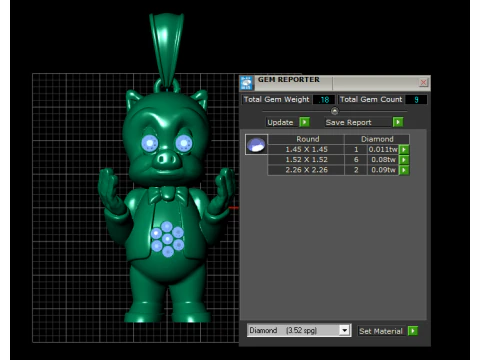Click green arrow in 1.45 X 1.45 row
The image size is (480, 360).
(x=404, y=150)
